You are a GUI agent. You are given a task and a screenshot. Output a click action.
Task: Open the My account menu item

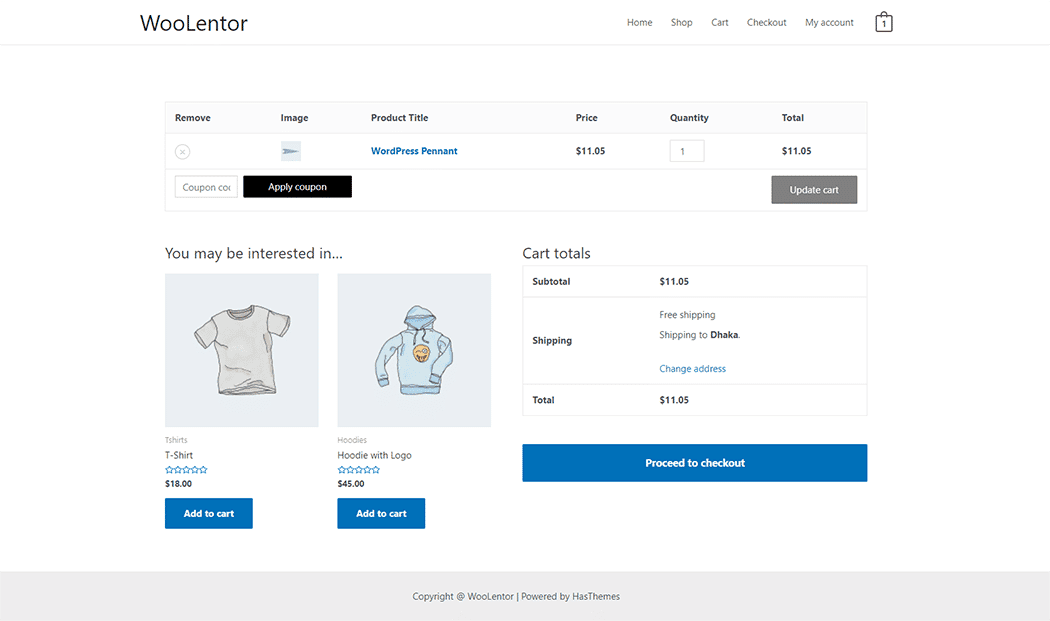coord(829,22)
